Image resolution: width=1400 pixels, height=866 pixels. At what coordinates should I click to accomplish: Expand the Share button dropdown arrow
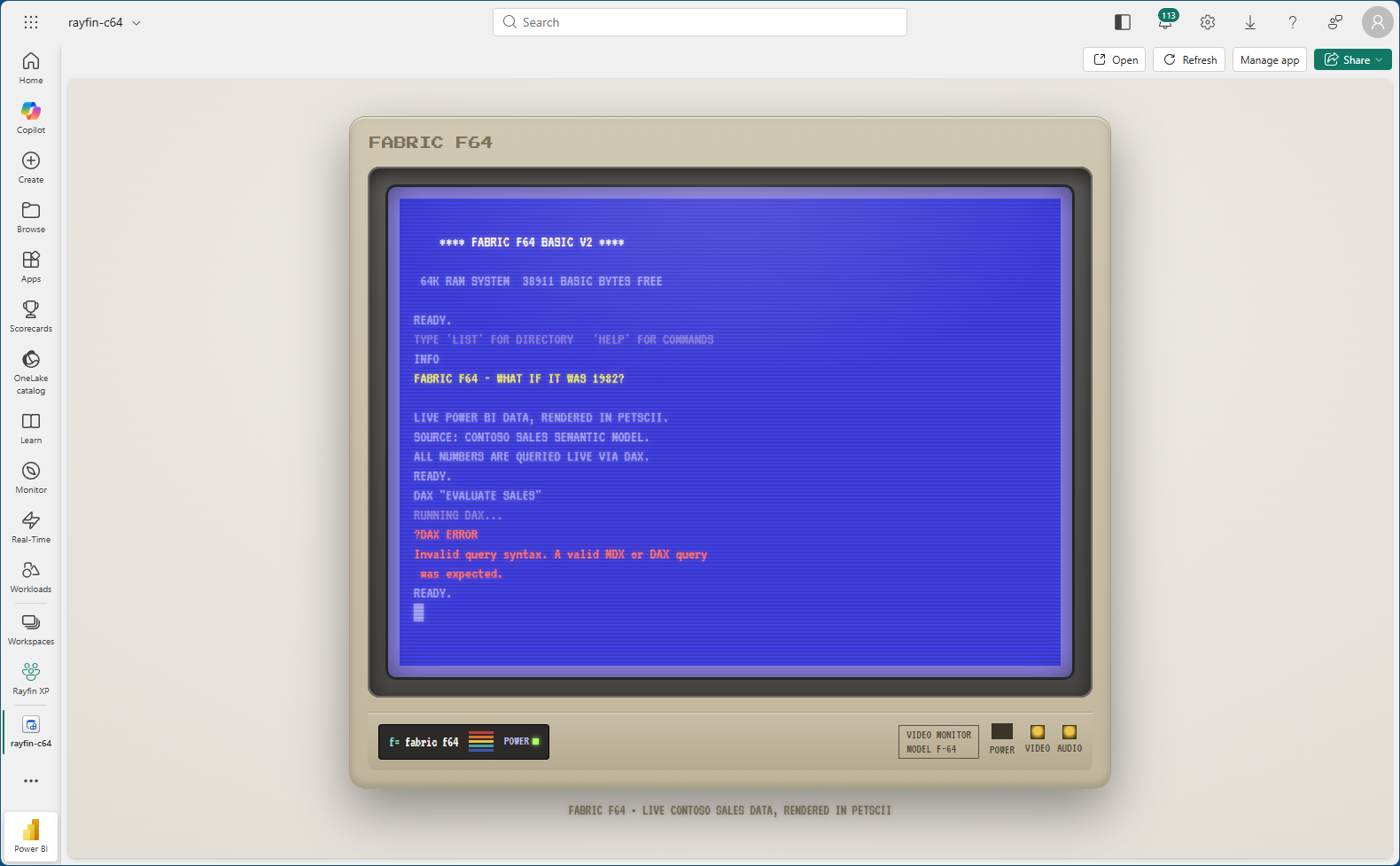(x=1379, y=60)
